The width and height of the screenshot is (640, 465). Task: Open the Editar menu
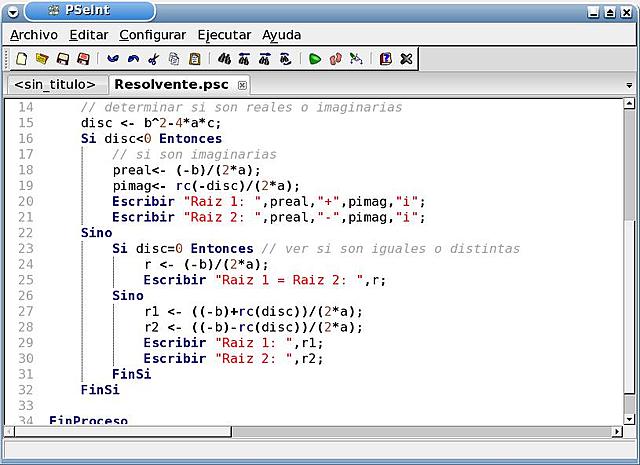pos(89,35)
